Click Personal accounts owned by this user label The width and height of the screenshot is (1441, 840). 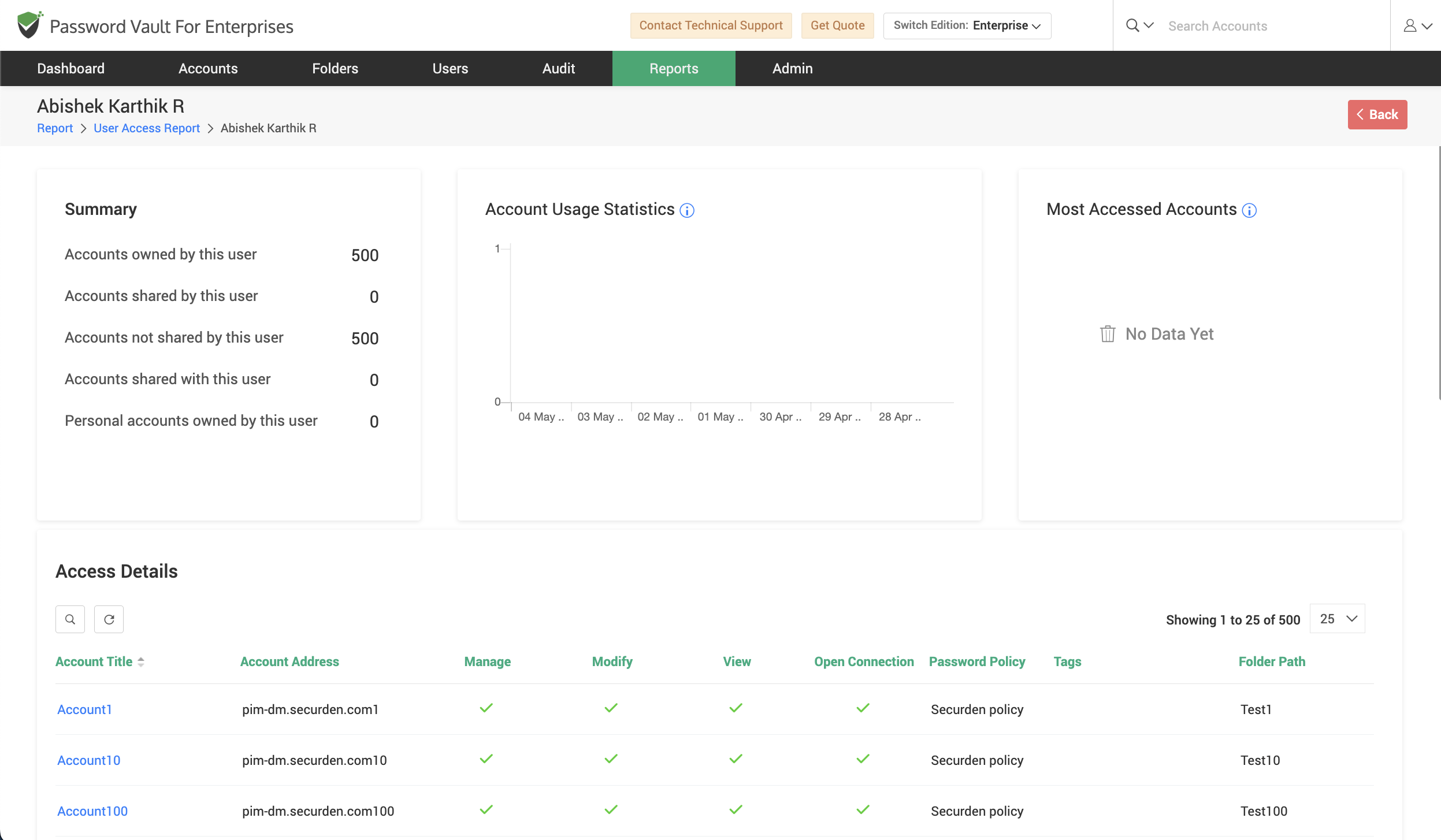click(191, 421)
